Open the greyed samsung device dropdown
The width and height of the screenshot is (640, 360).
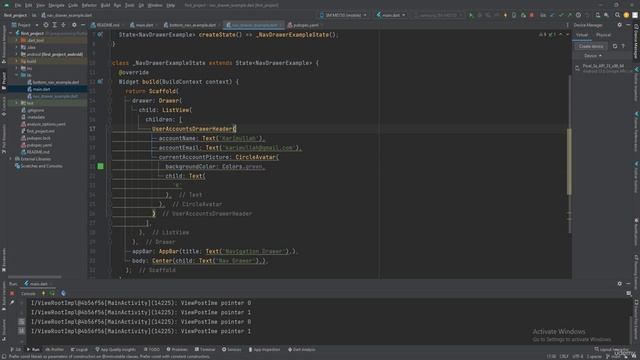point(439,15)
